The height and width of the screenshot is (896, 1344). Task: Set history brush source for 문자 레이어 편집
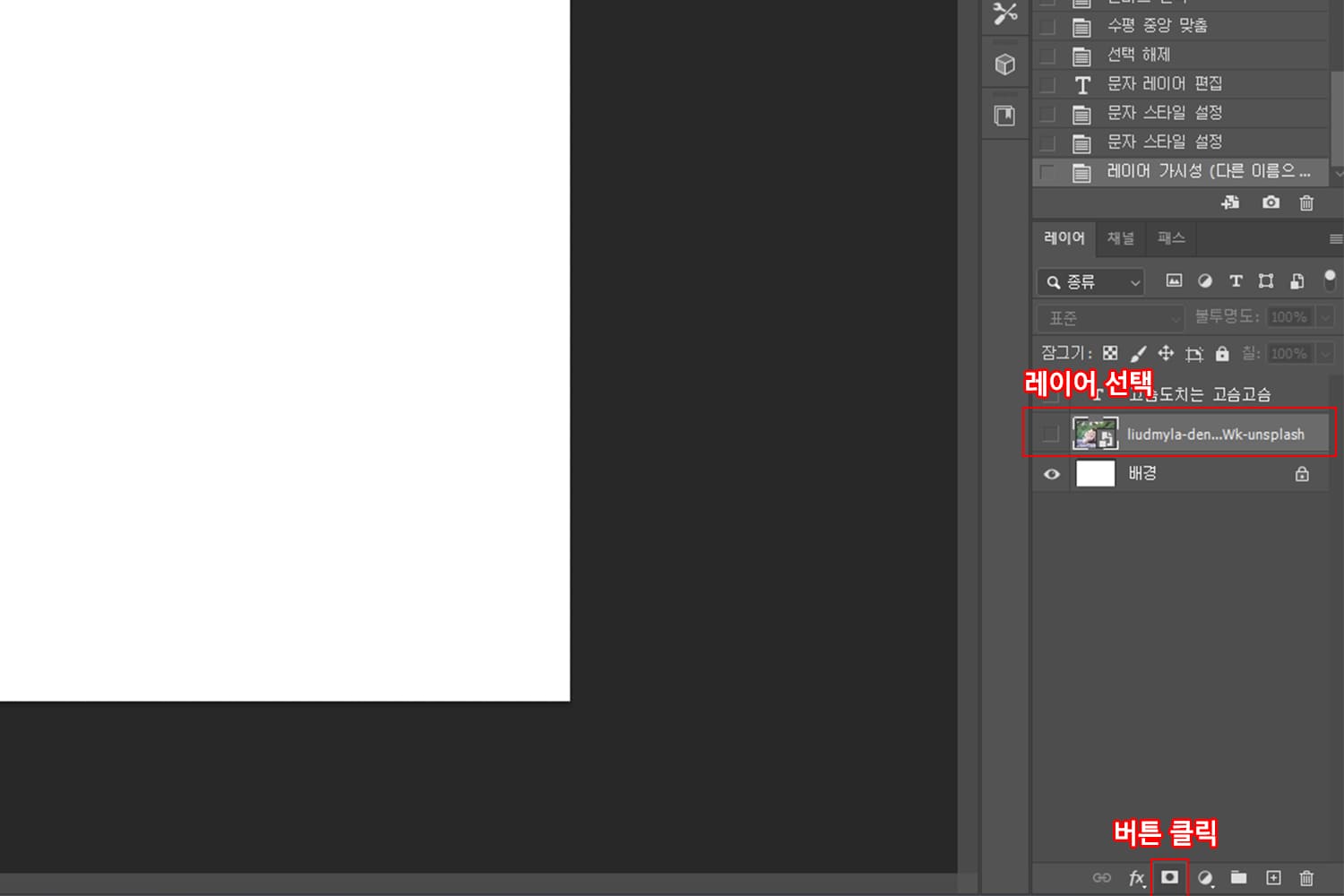point(1047,85)
